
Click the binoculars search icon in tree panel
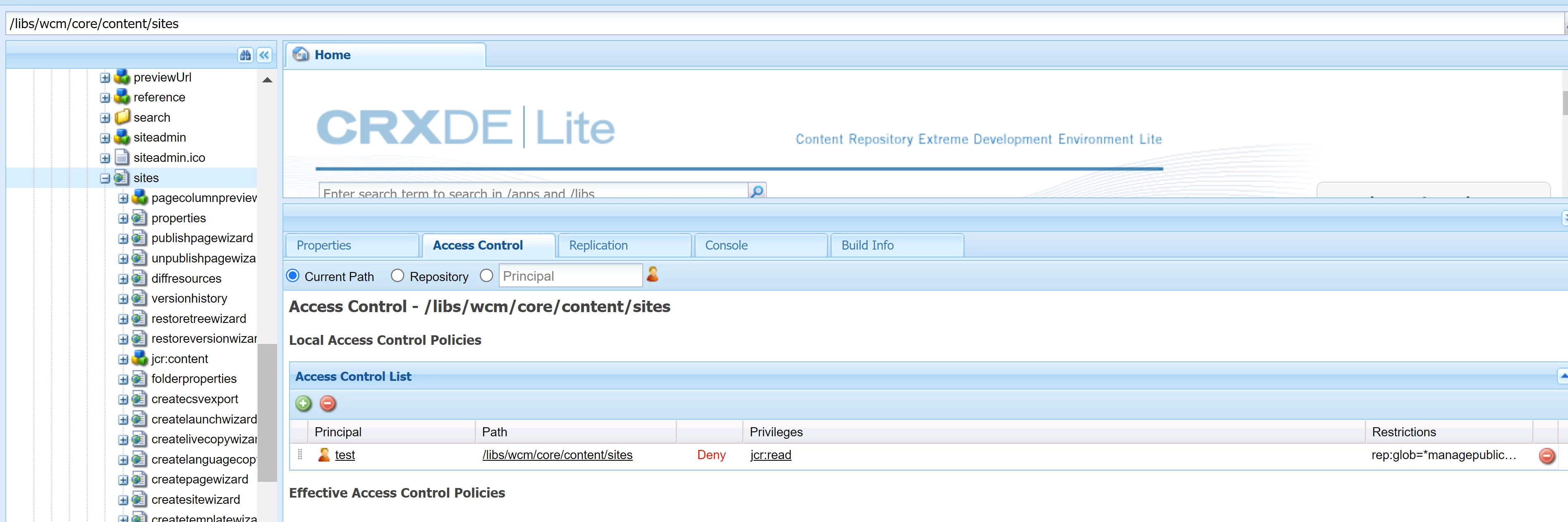click(x=245, y=55)
